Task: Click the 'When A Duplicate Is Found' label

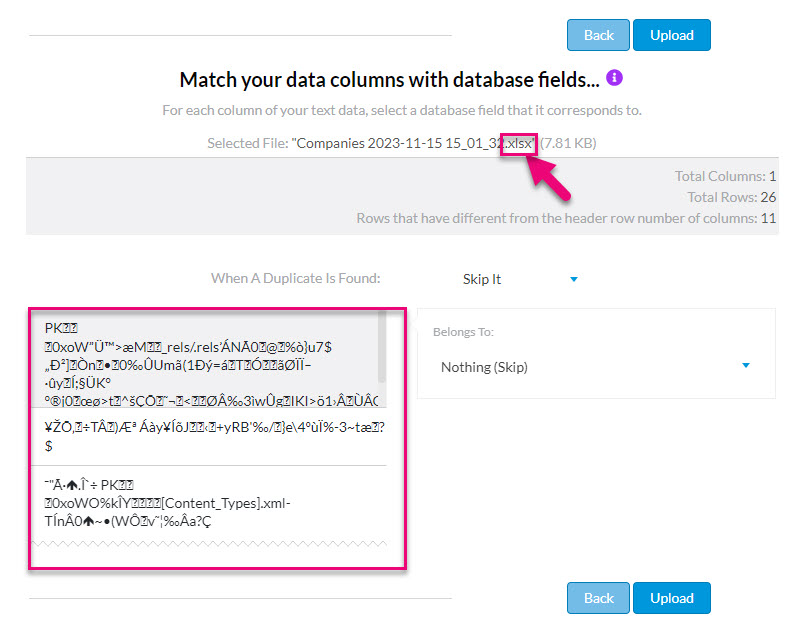Action: [295, 279]
